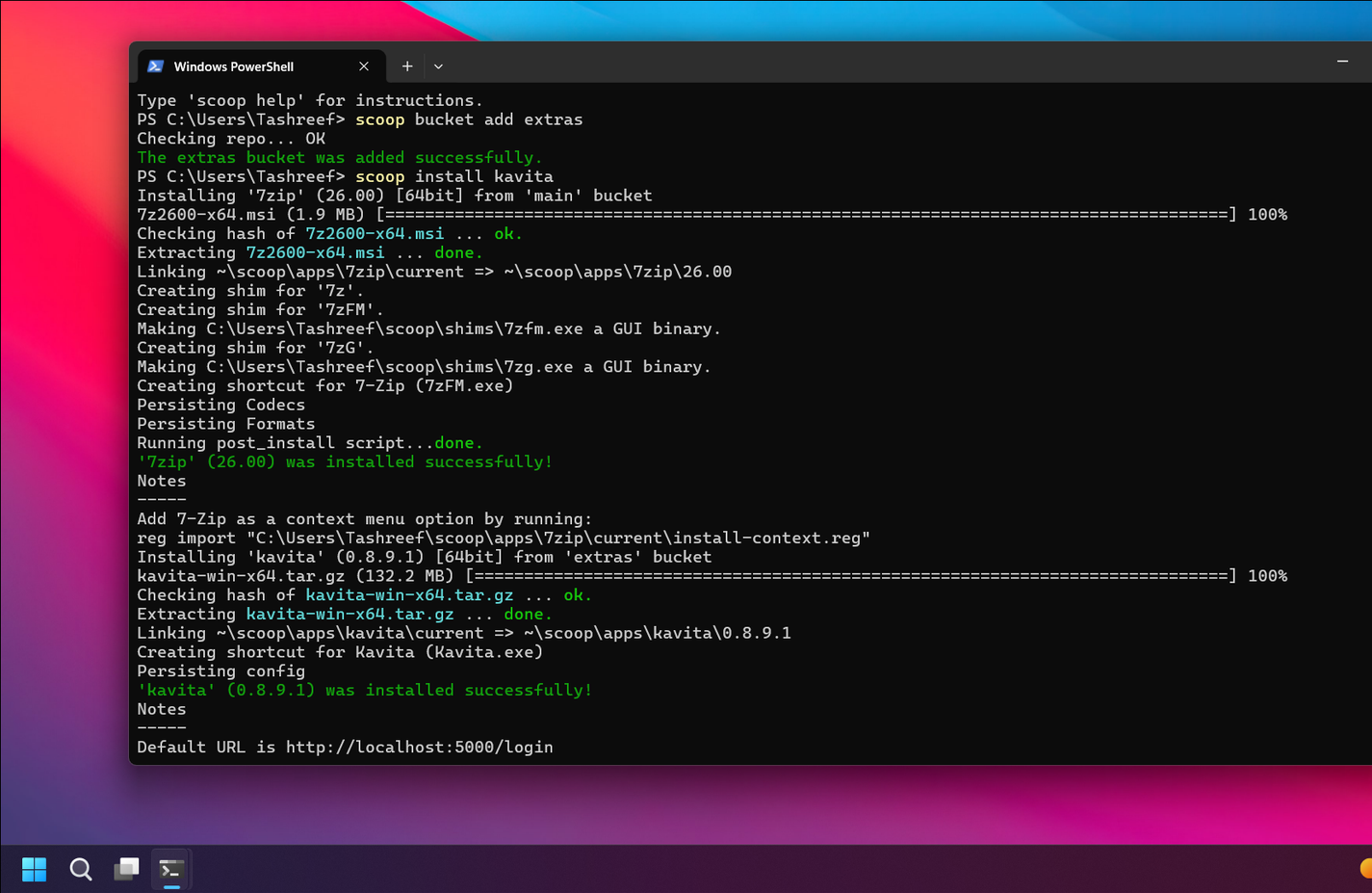Click the PowerShell icon in the tab
The width and height of the screenshot is (1372, 893).
coord(155,66)
